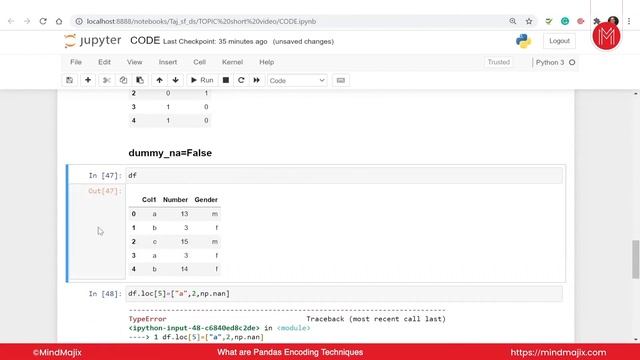Click inside cell In [47] containing df
The height and width of the screenshot is (360, 640).
(x=344, y=176)
